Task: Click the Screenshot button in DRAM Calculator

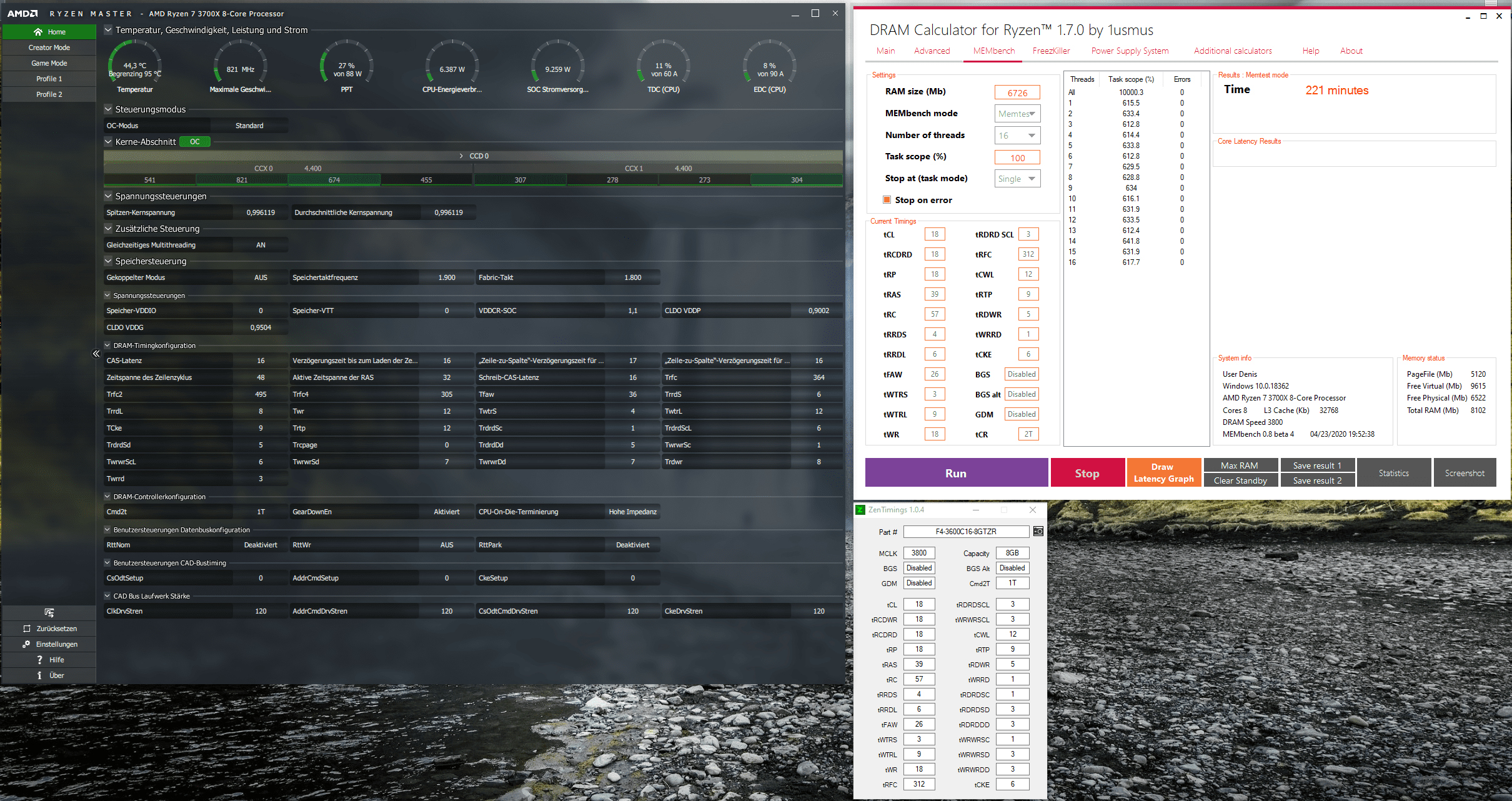Action: point(1465,473)
